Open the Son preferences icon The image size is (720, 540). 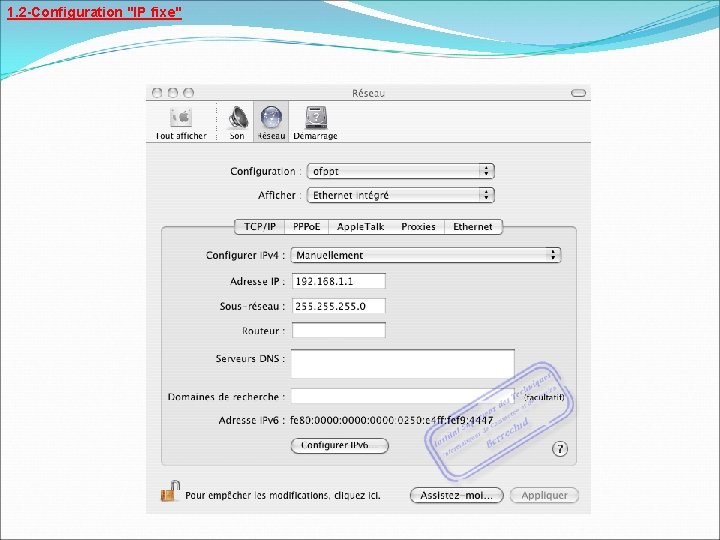pos(237,123)
